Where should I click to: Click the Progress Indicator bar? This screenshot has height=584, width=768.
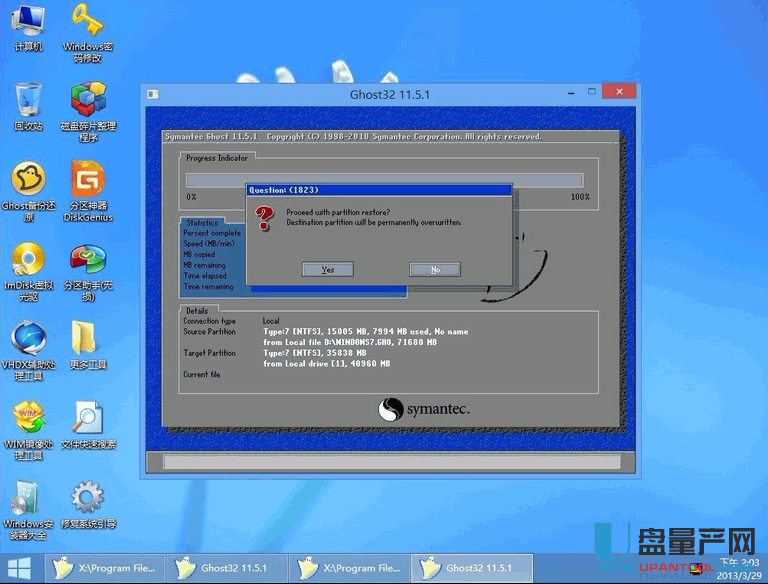[384, 180]
